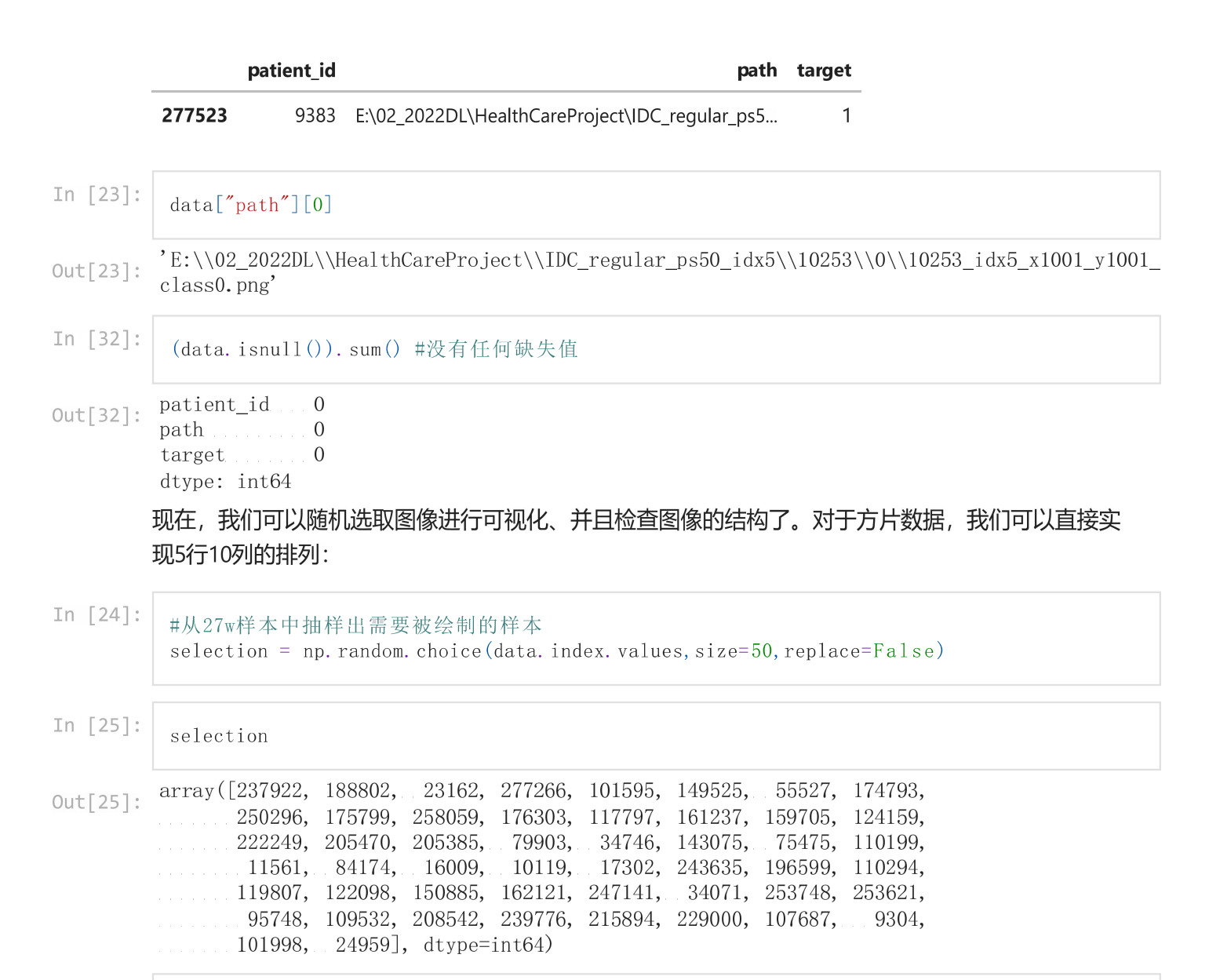Select the In [32] prompt label
The height and width of the screenshot is (980, 1209).
[97, 338]
